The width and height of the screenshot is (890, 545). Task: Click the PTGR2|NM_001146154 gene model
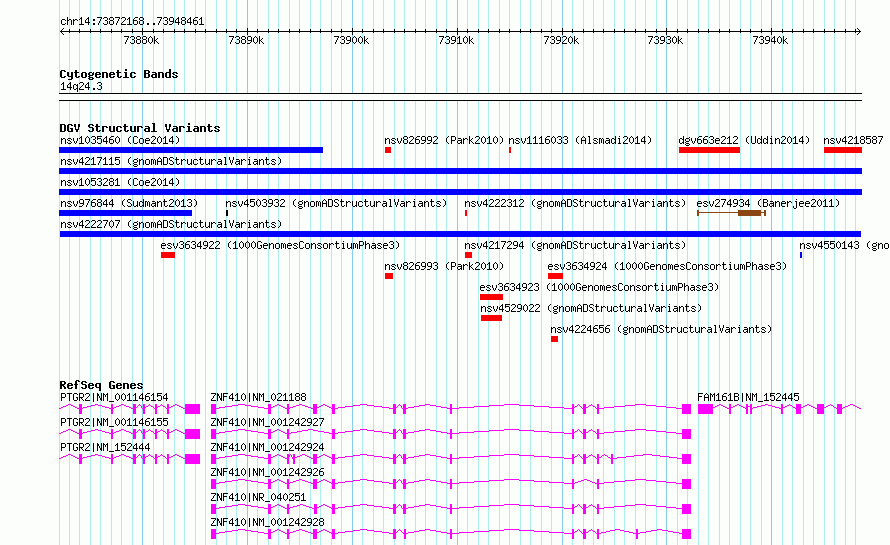[x=130, y=409]
